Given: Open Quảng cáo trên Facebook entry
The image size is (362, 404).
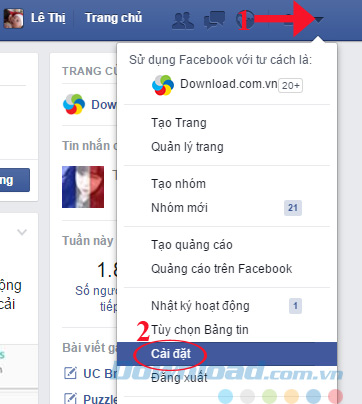Looking at the screenshot, I should coord(222,269).
